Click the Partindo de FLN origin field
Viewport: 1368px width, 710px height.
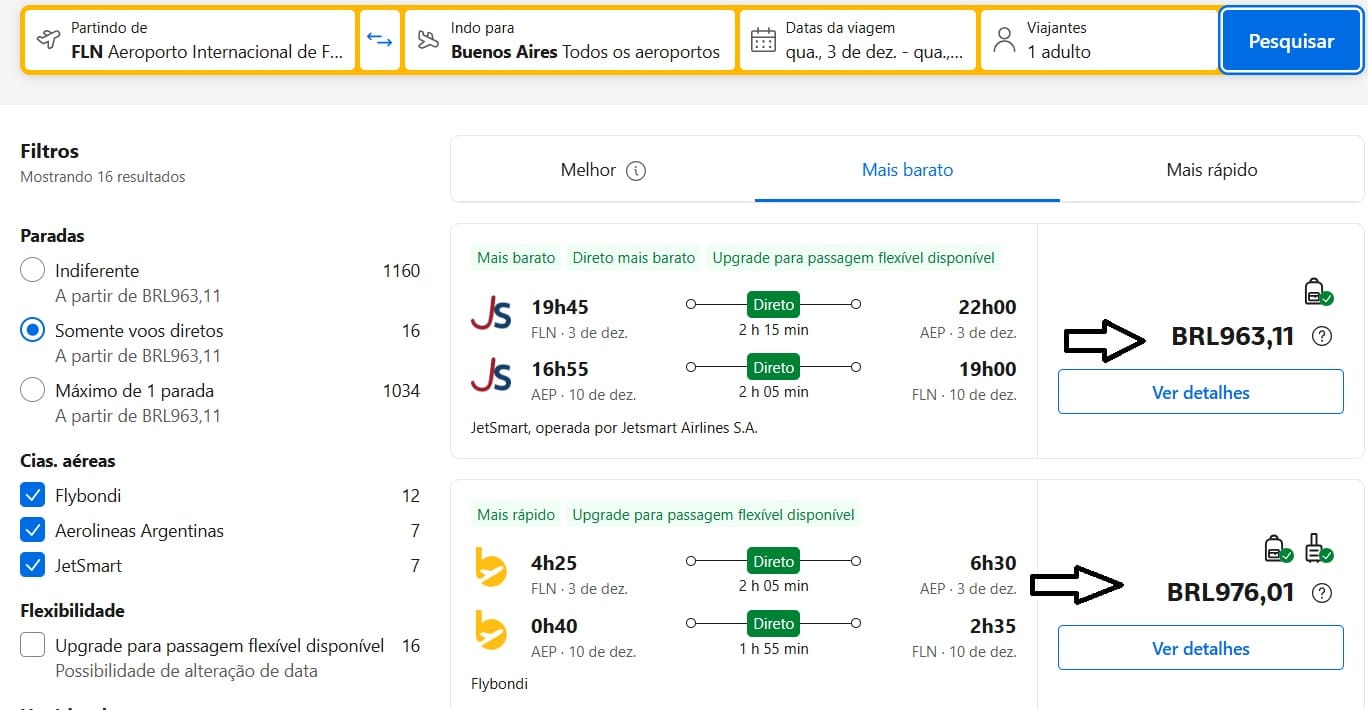click(189, 41)
